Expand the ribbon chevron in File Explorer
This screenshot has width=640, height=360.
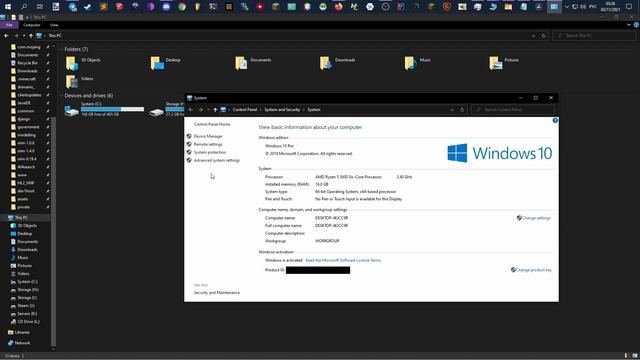pos(629,25)
